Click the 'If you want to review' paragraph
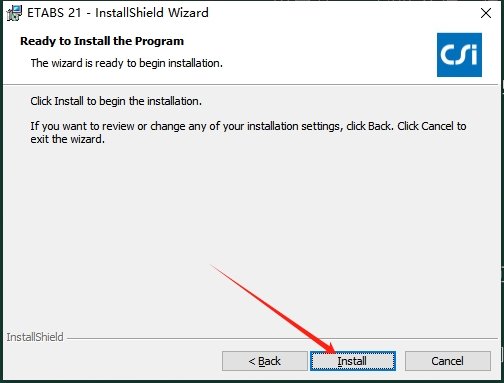The height and width of the screenshot is (383, 504). coord(248,132)
